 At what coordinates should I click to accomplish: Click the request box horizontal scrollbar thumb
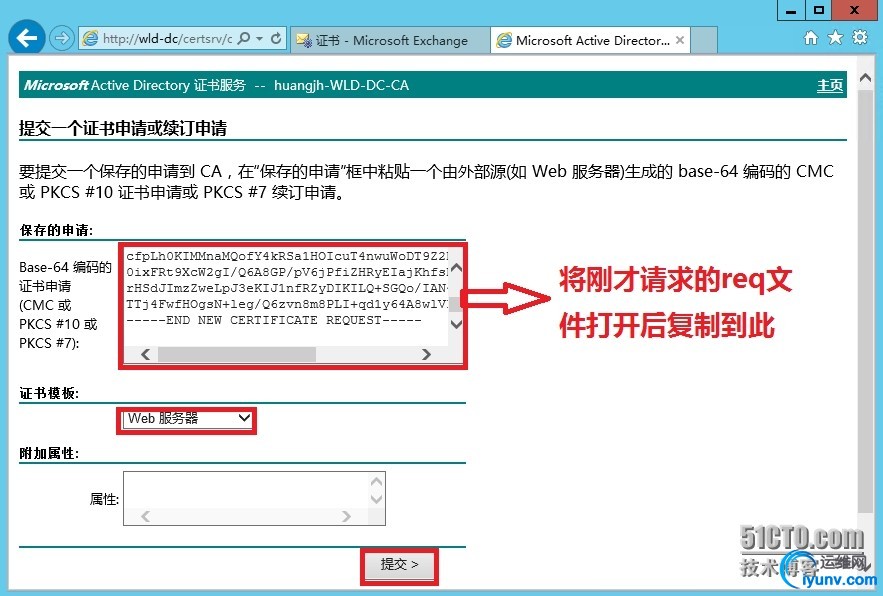coord(237,354)
